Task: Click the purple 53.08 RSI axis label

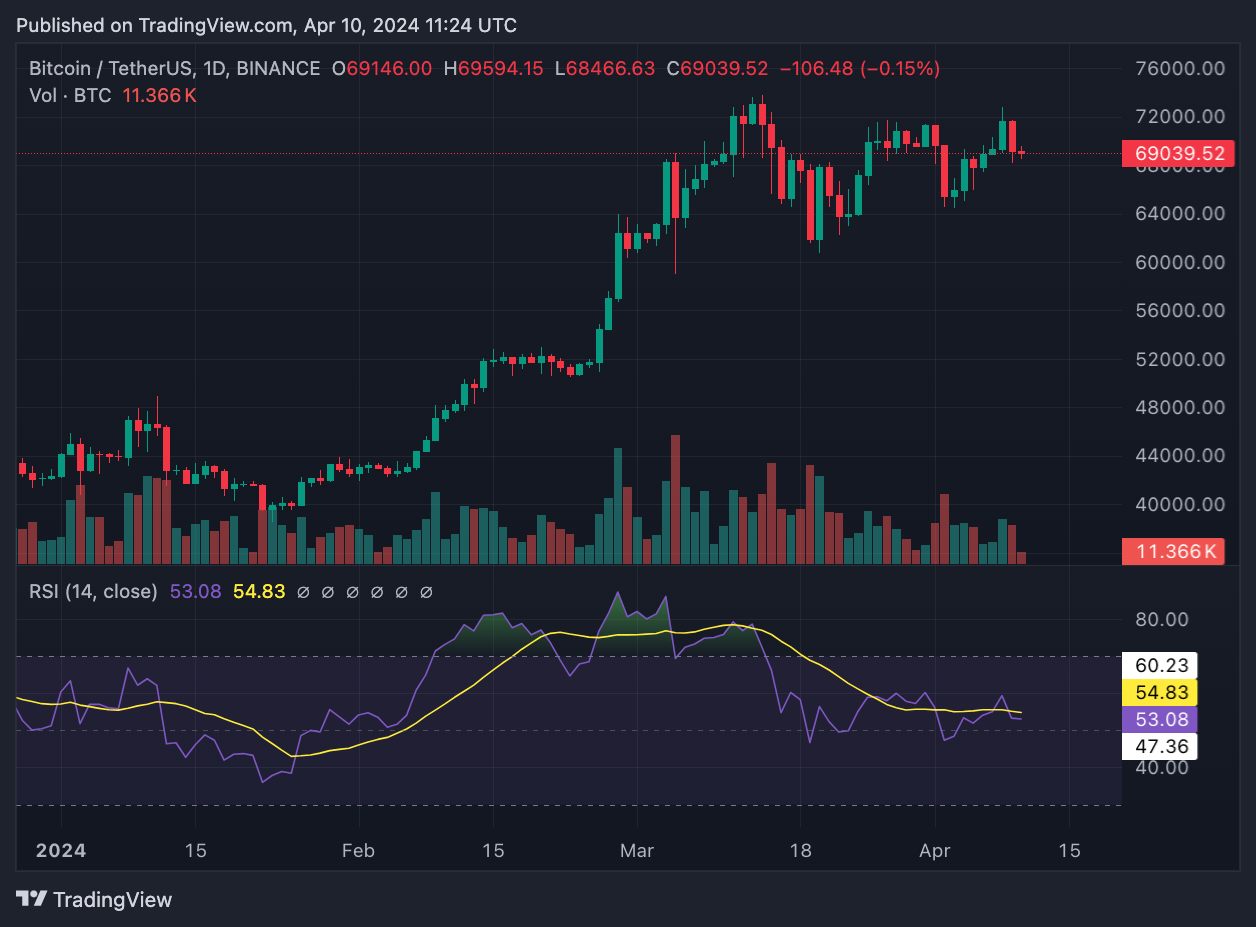Action: point(1160,719)
